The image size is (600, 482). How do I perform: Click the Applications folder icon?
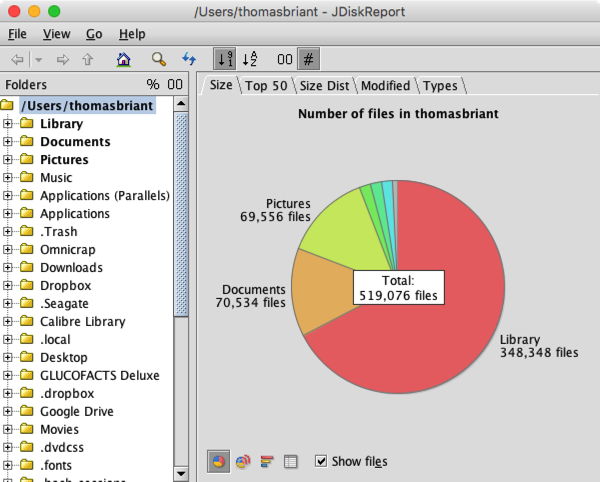(x=26, y=213)
